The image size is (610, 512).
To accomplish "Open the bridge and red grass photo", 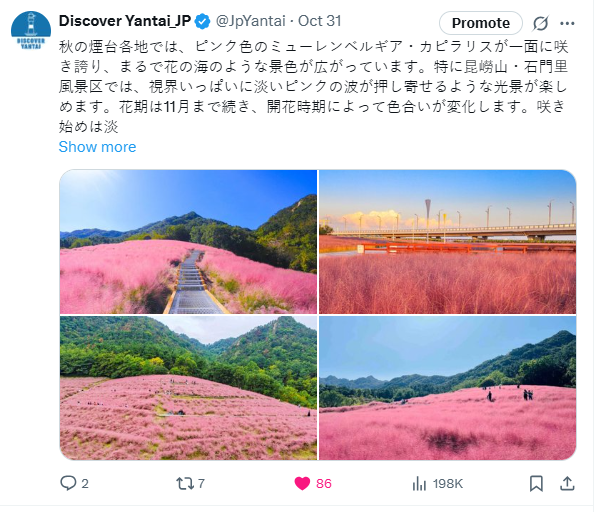I will (447, 242).
